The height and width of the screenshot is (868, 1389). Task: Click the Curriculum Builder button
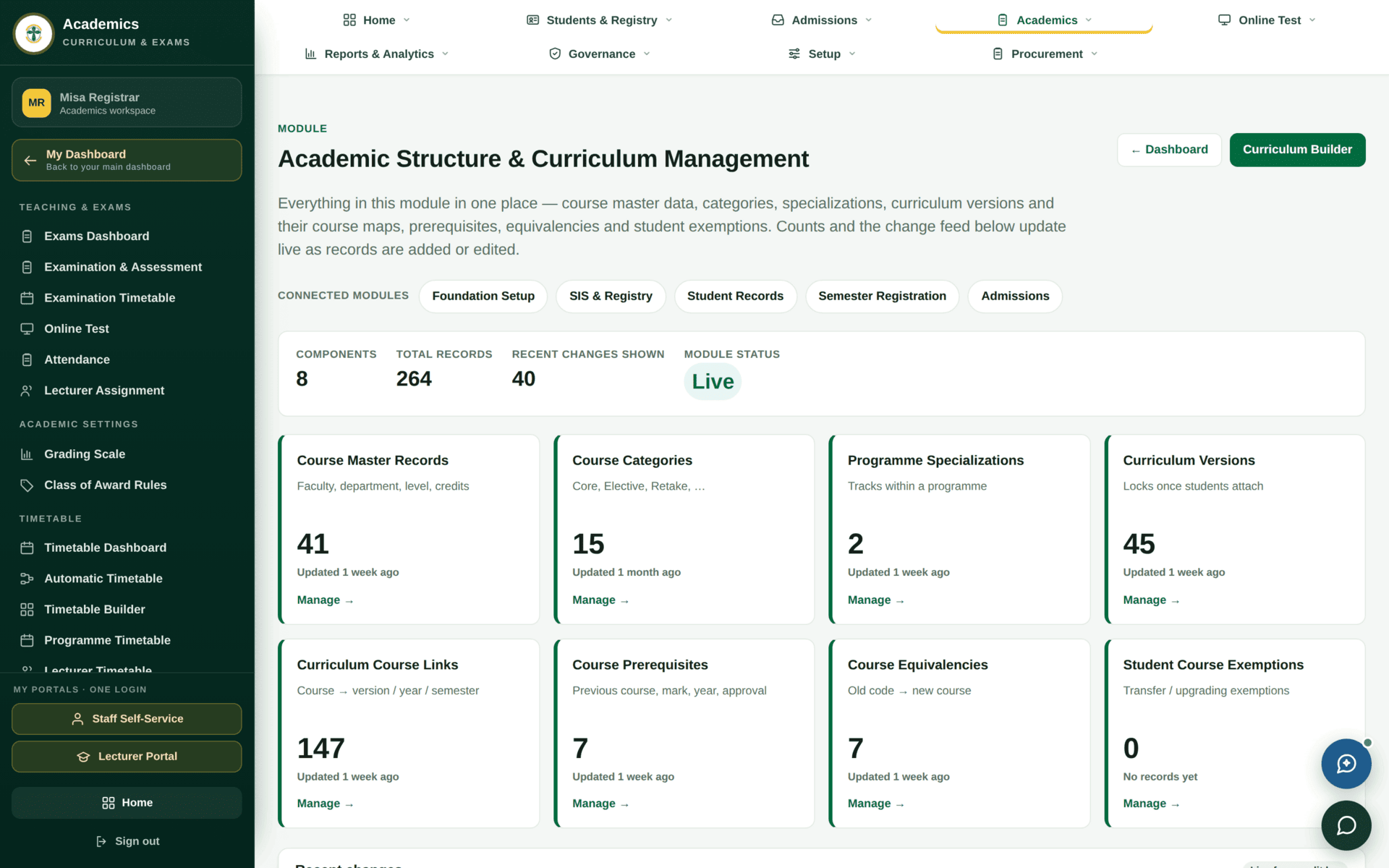point(1297,150)
